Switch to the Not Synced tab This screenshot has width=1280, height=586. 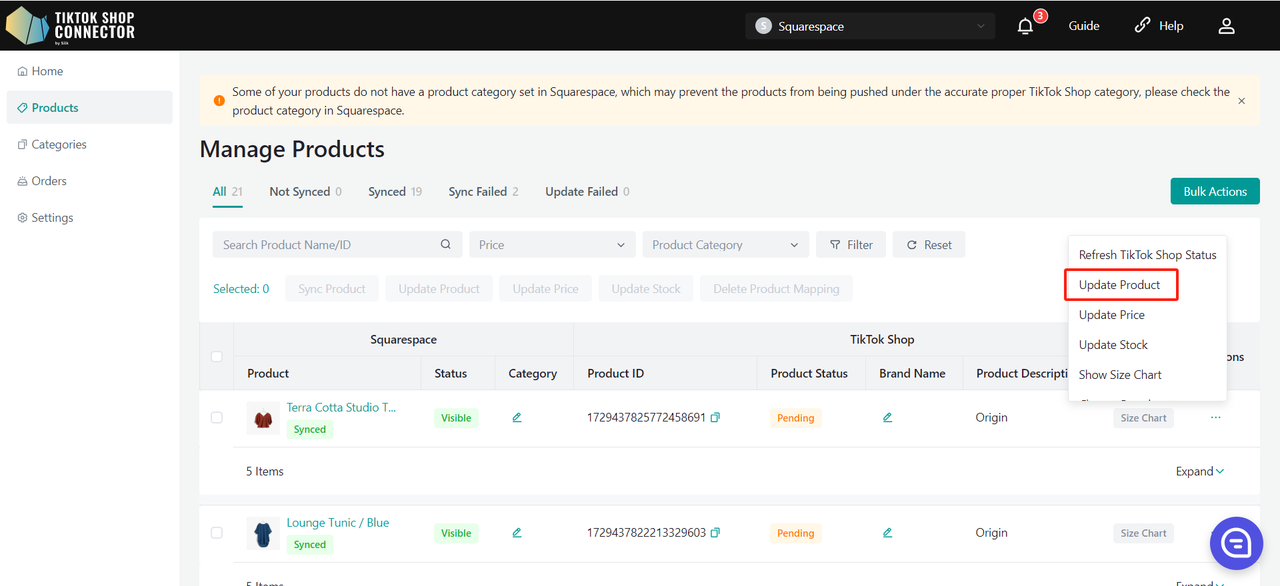[305, 191]
